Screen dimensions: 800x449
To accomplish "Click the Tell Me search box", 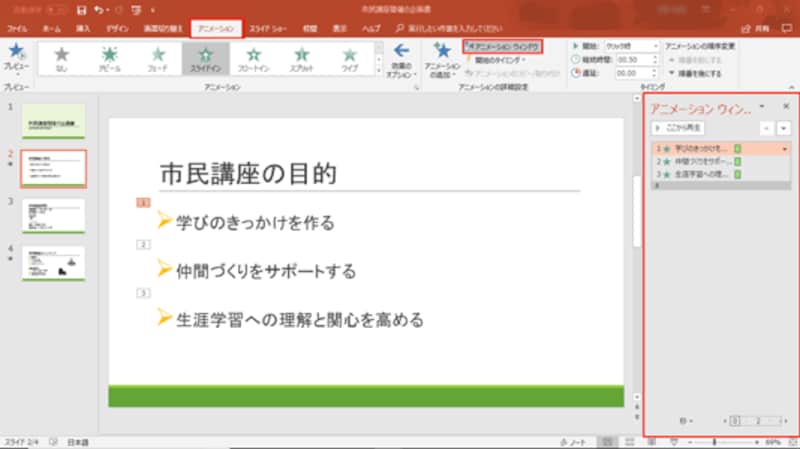I will [449, 29].
